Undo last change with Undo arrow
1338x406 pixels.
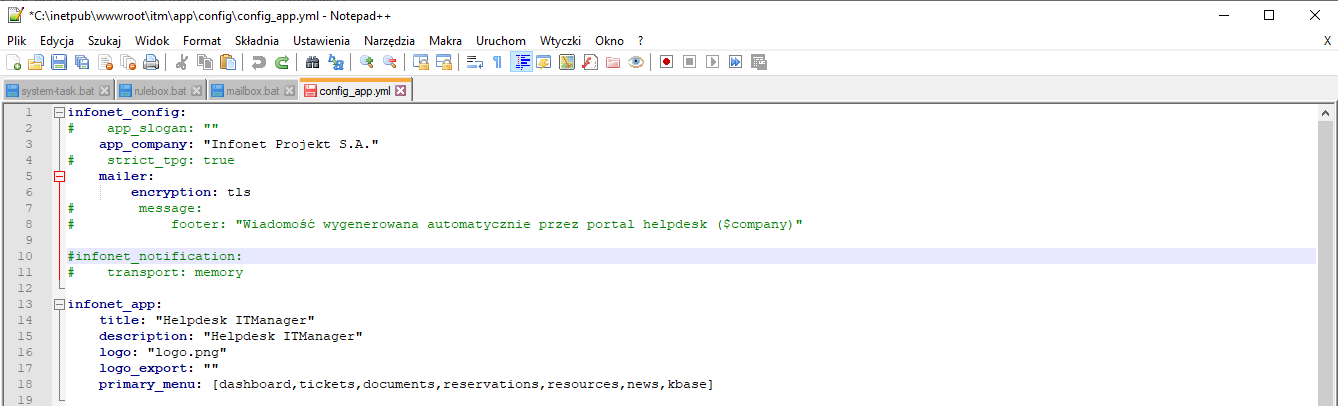click(x=259, y=62)
